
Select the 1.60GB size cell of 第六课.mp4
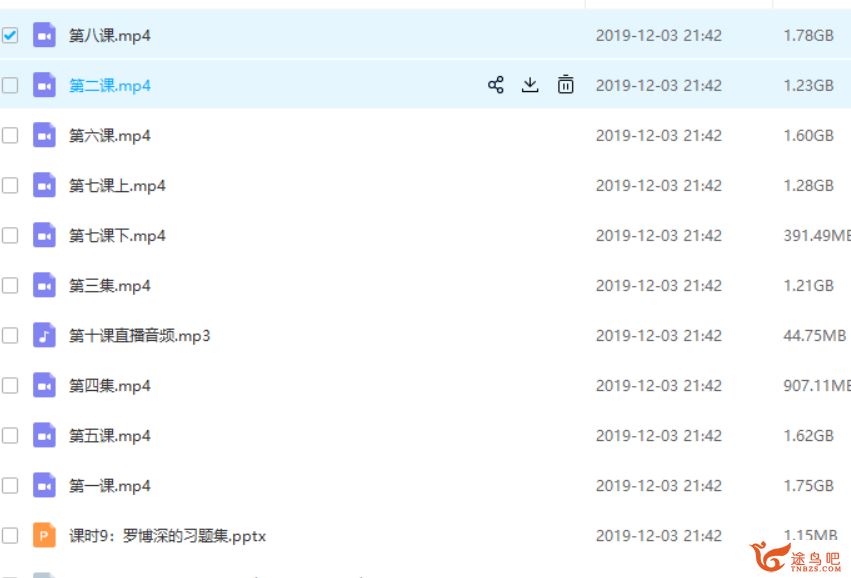pyautogui.click(x=808, y=135)
